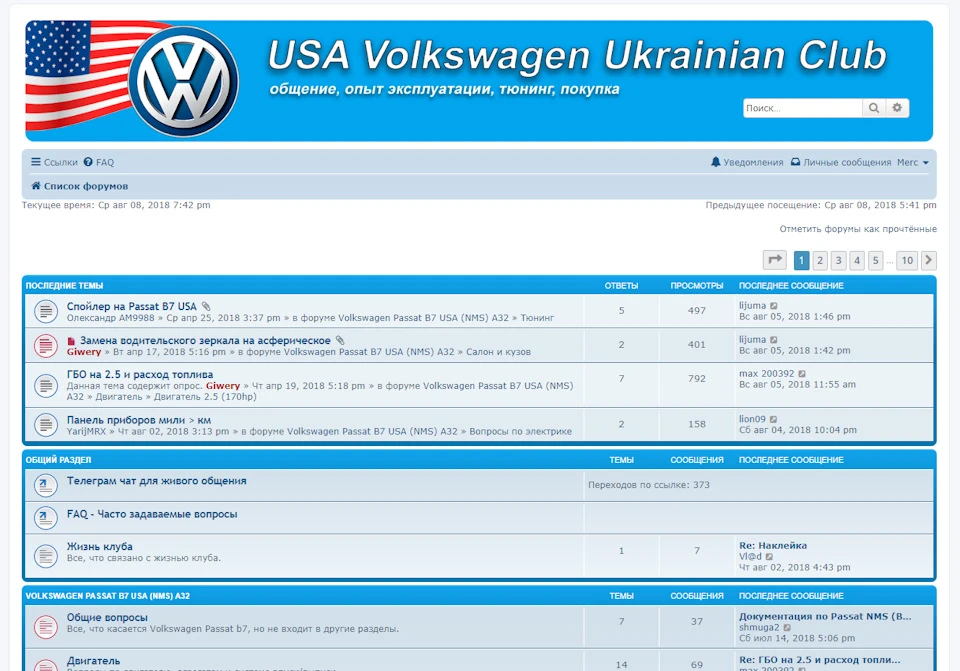Open topic Панель приборов мили > км

(x=138, y=420)
